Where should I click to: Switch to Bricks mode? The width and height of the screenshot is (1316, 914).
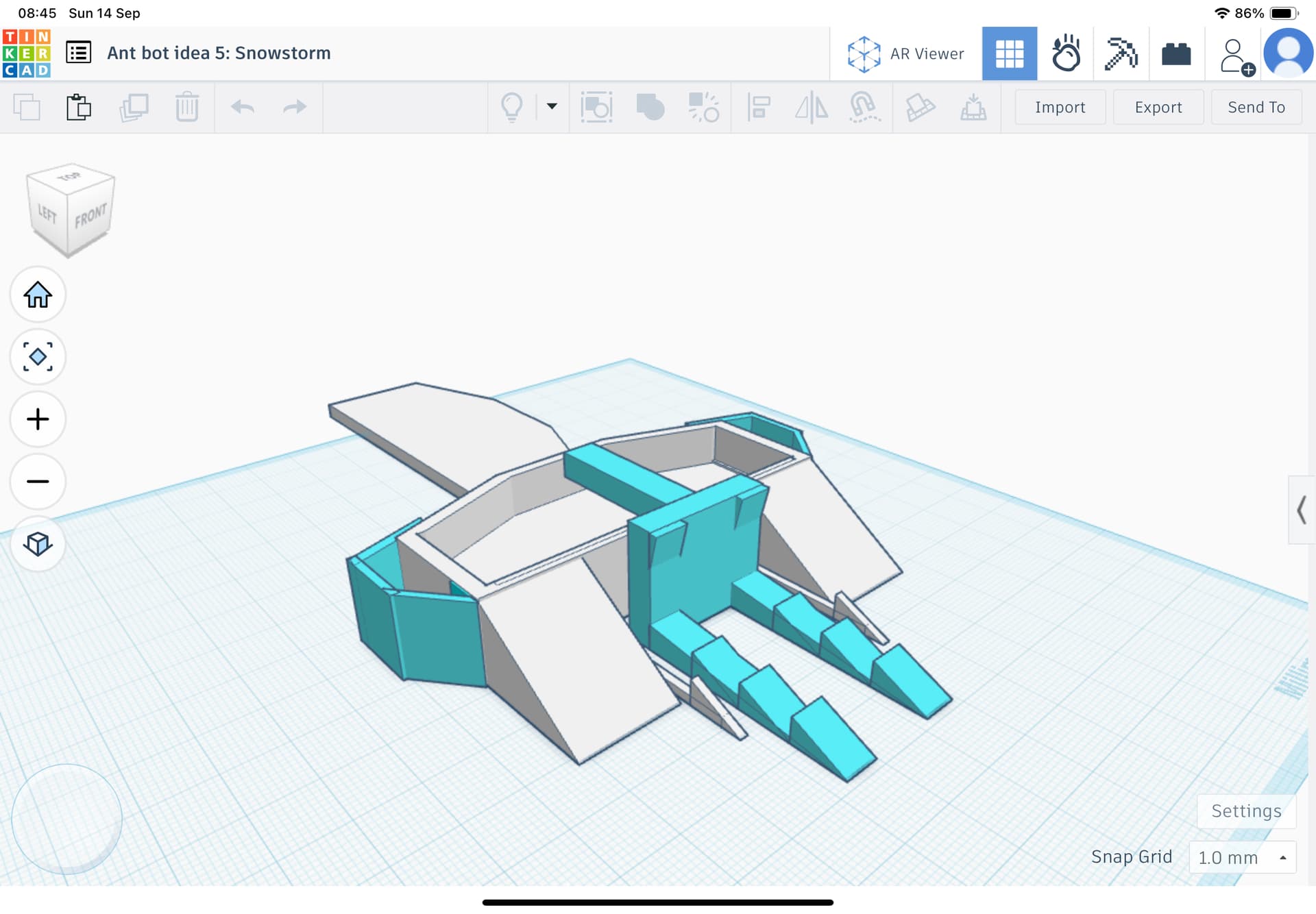1176,53
